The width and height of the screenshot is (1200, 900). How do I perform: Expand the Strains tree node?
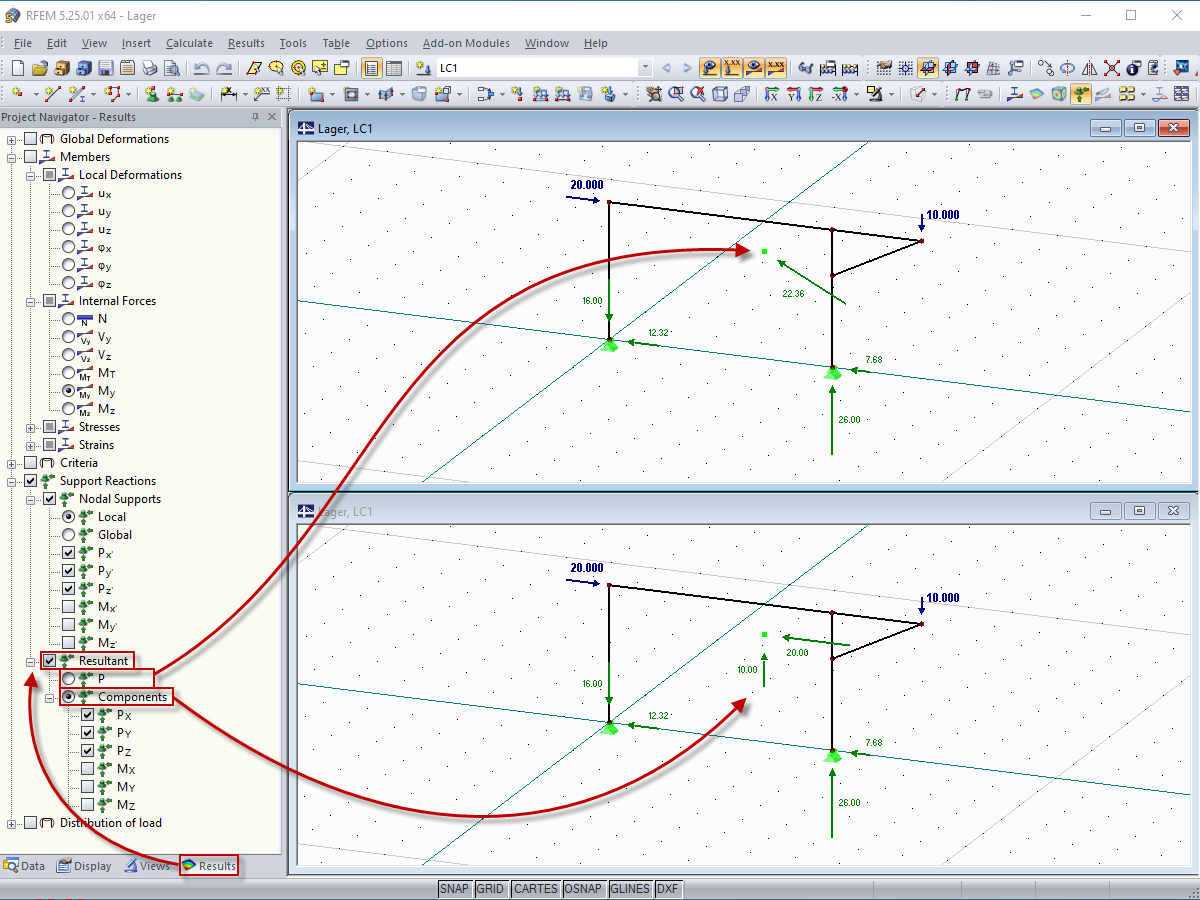click(x=31, y=445)
